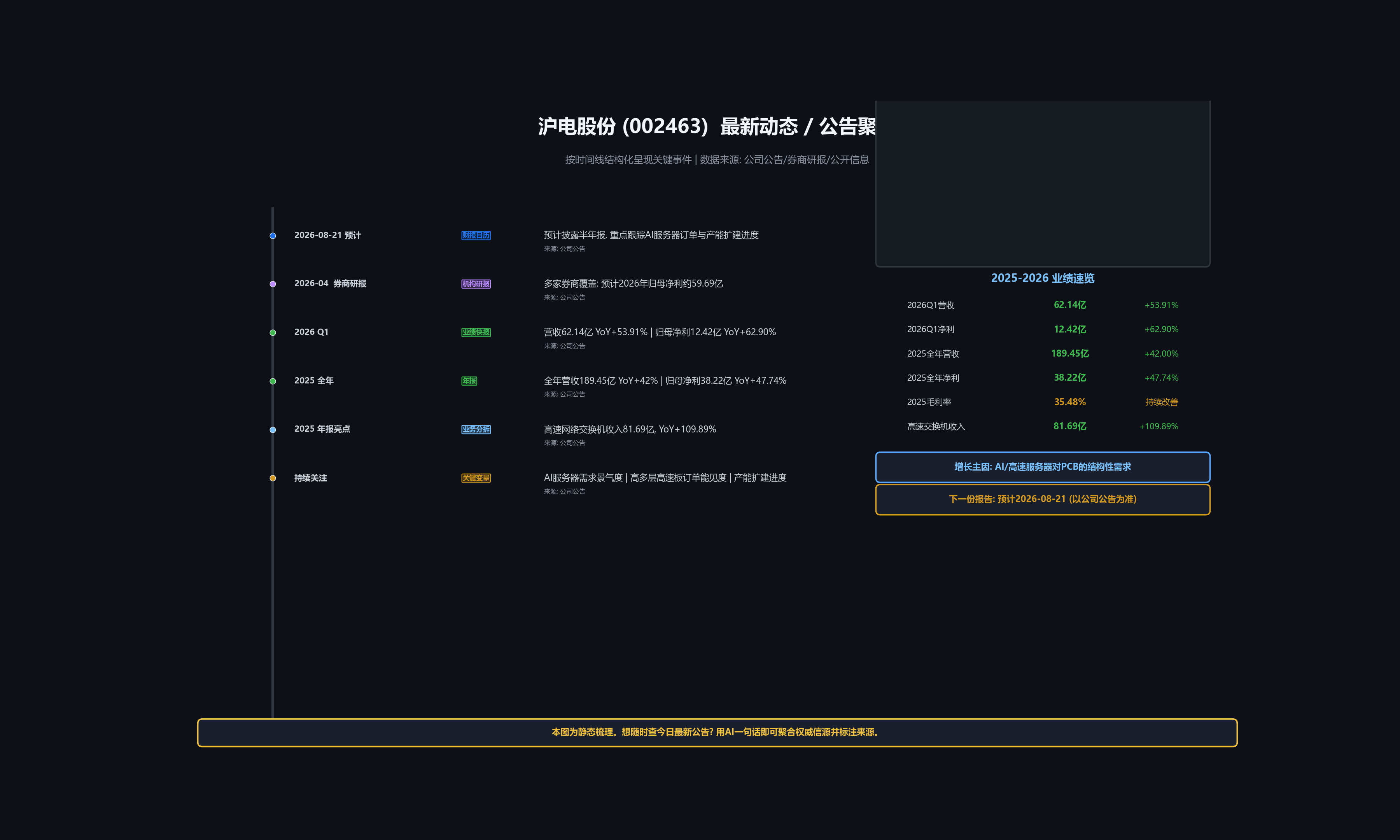Click the value 35.48%

(1069, 402)
